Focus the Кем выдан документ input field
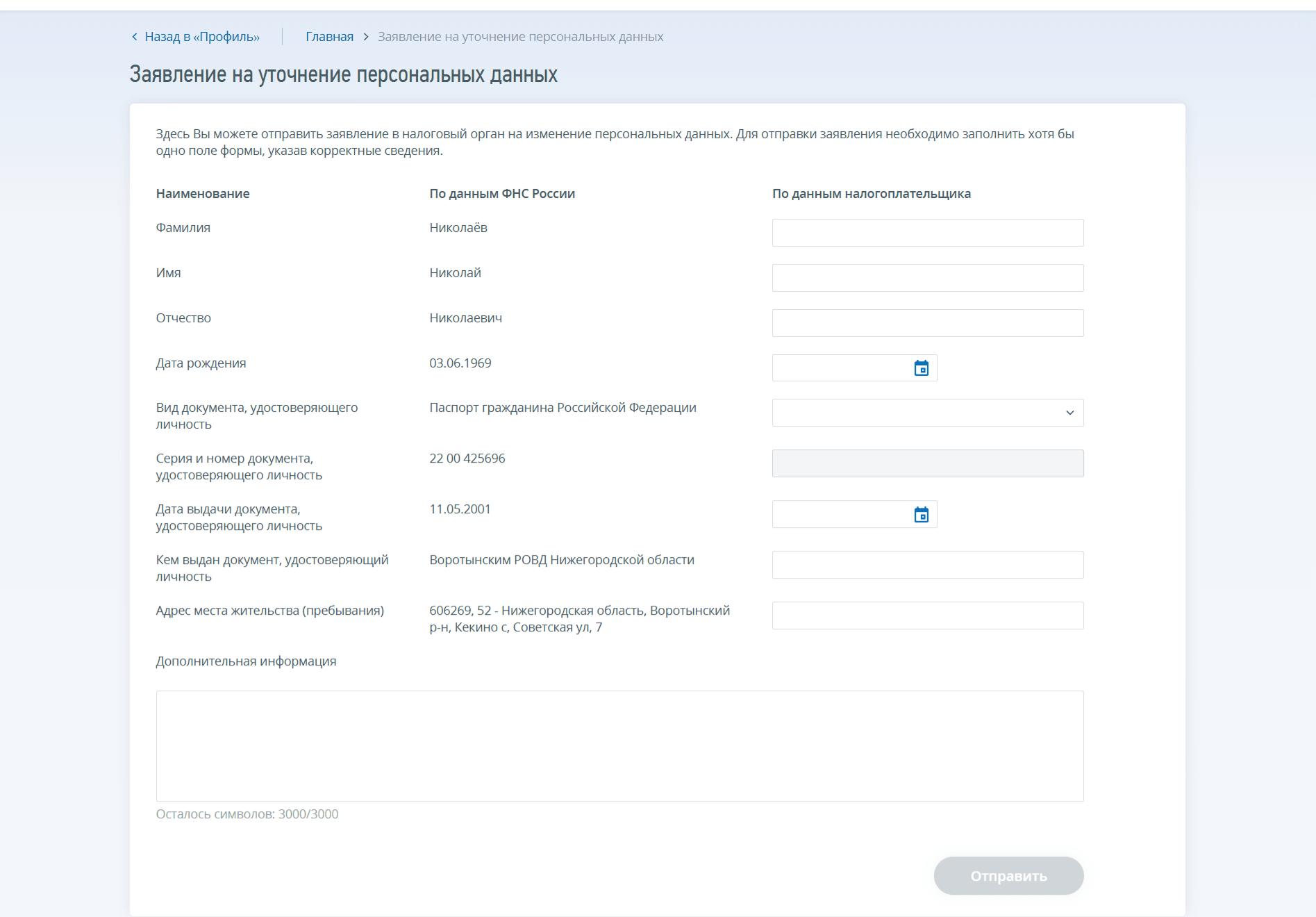Viewport: 1316px width, 917px height. pos(928,565)
